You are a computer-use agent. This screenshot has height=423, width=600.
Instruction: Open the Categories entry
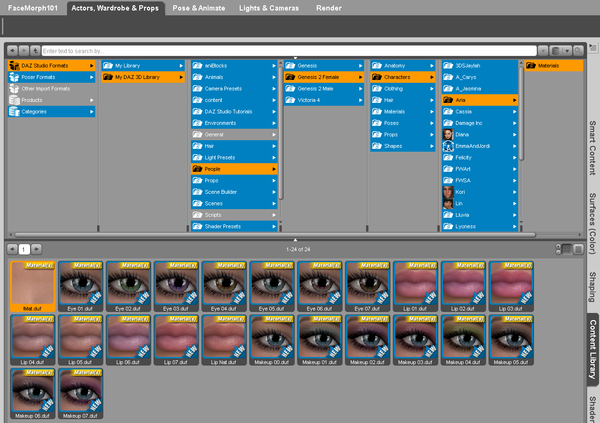click(x=52, y=111)
